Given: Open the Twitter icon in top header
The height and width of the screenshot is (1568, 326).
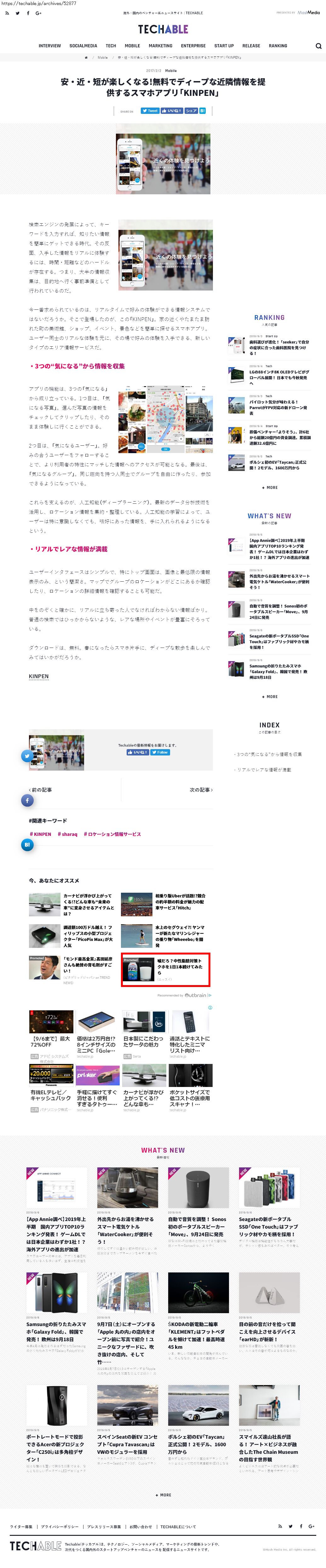Looking at the screenshot, I should click(x=17, y=13).
